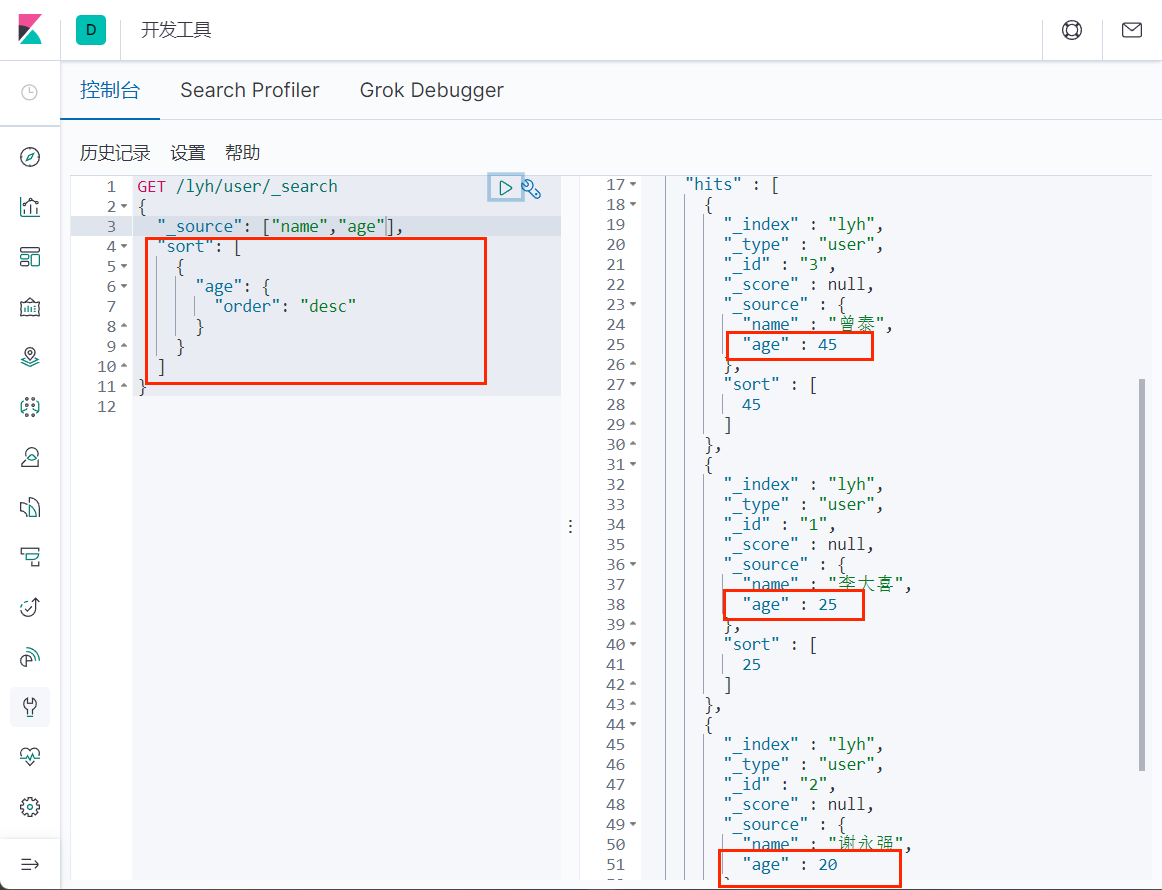
Task: Collapse the first hit at output line 18
Action: pyautogui.click(x=633, y=204)
